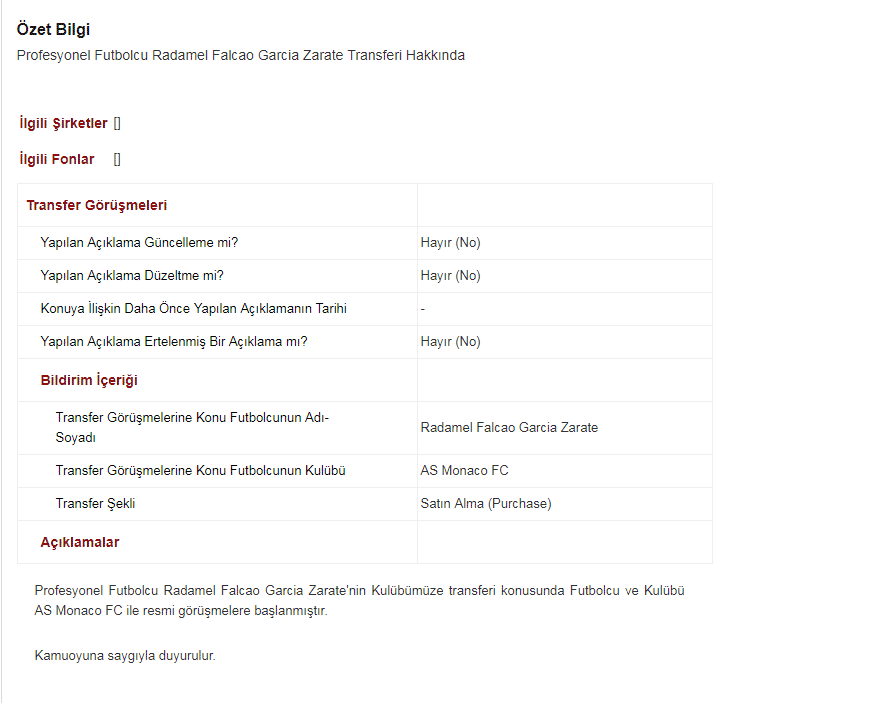Click the AS Monaco FC club value
The width and height of the screenshot is (890, 703).
point(464,471)
